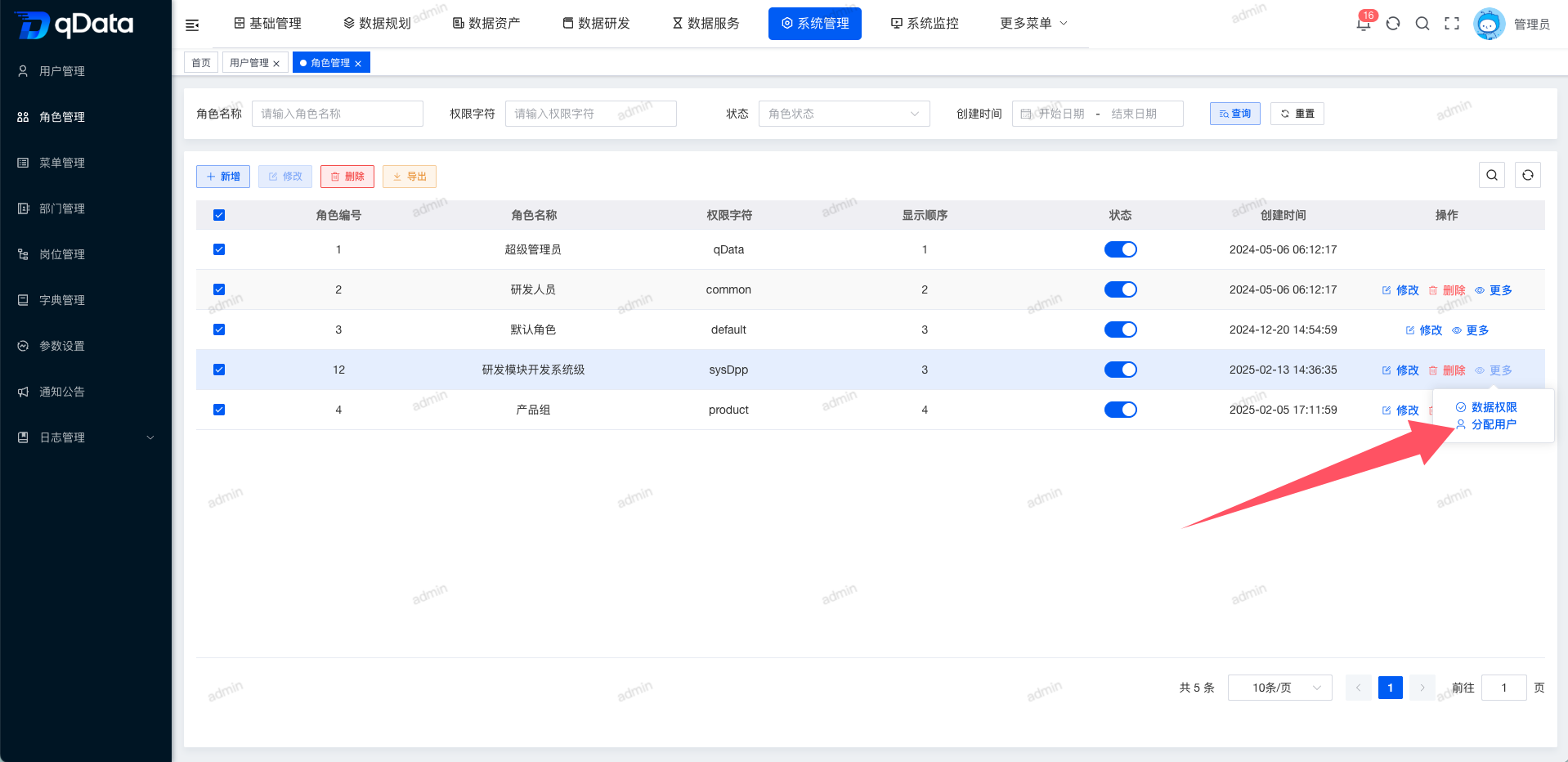Image resolution: width=1568 pixels, height=762 pixels.
Task: Open 更多 menu for 研发人员 row
Action: pos(1494,290)
